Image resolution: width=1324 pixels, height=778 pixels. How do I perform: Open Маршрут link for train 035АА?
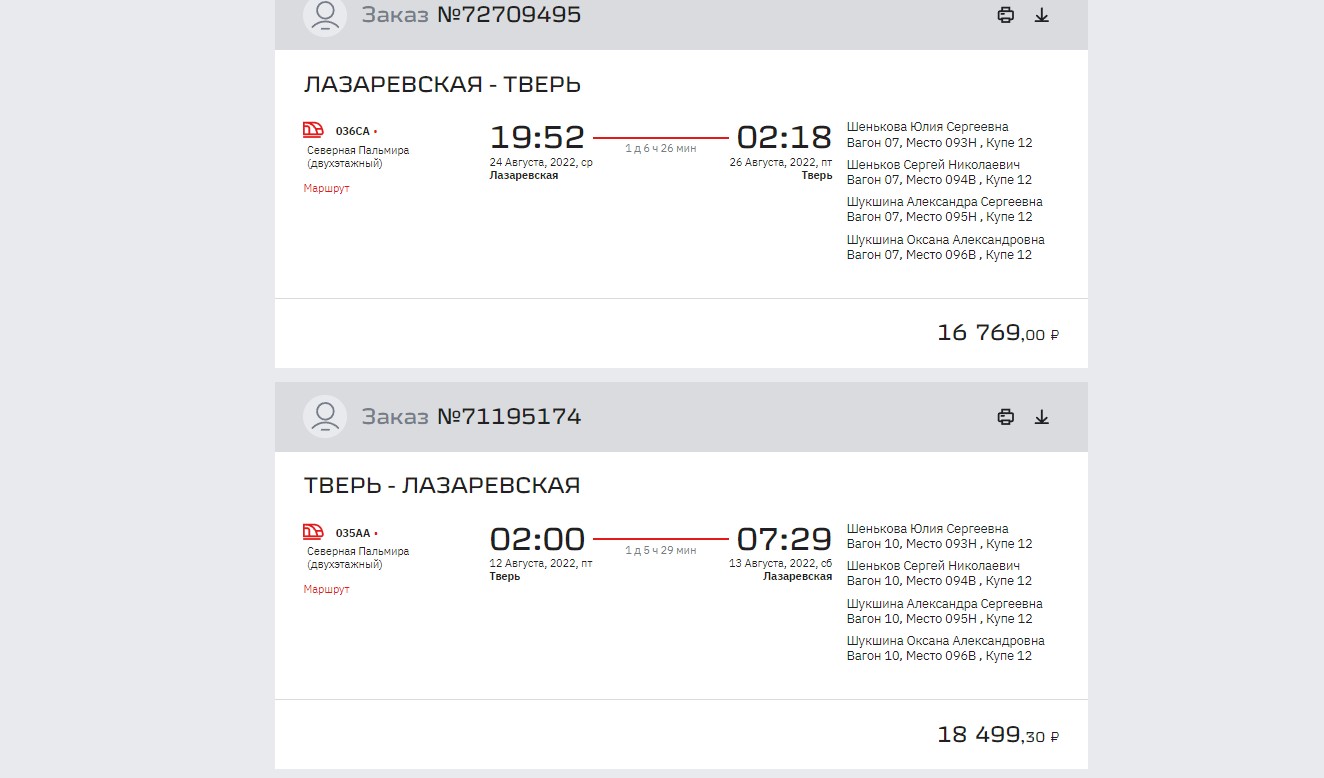click(x=327, y=589)
